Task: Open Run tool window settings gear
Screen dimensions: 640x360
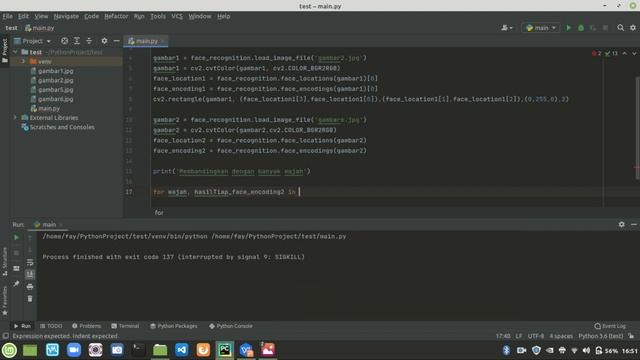Action: (621, 224)
